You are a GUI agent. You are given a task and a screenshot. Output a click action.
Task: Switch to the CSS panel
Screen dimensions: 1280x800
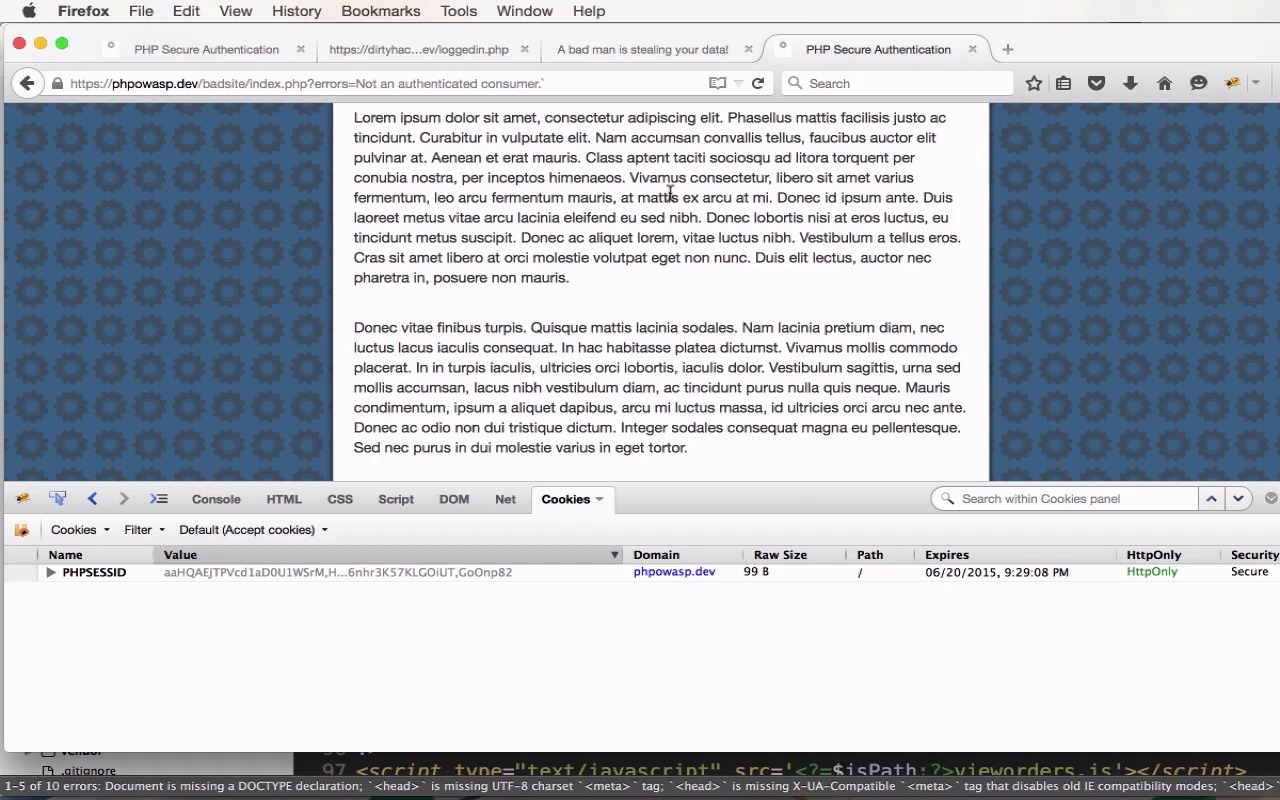(340, 499)
